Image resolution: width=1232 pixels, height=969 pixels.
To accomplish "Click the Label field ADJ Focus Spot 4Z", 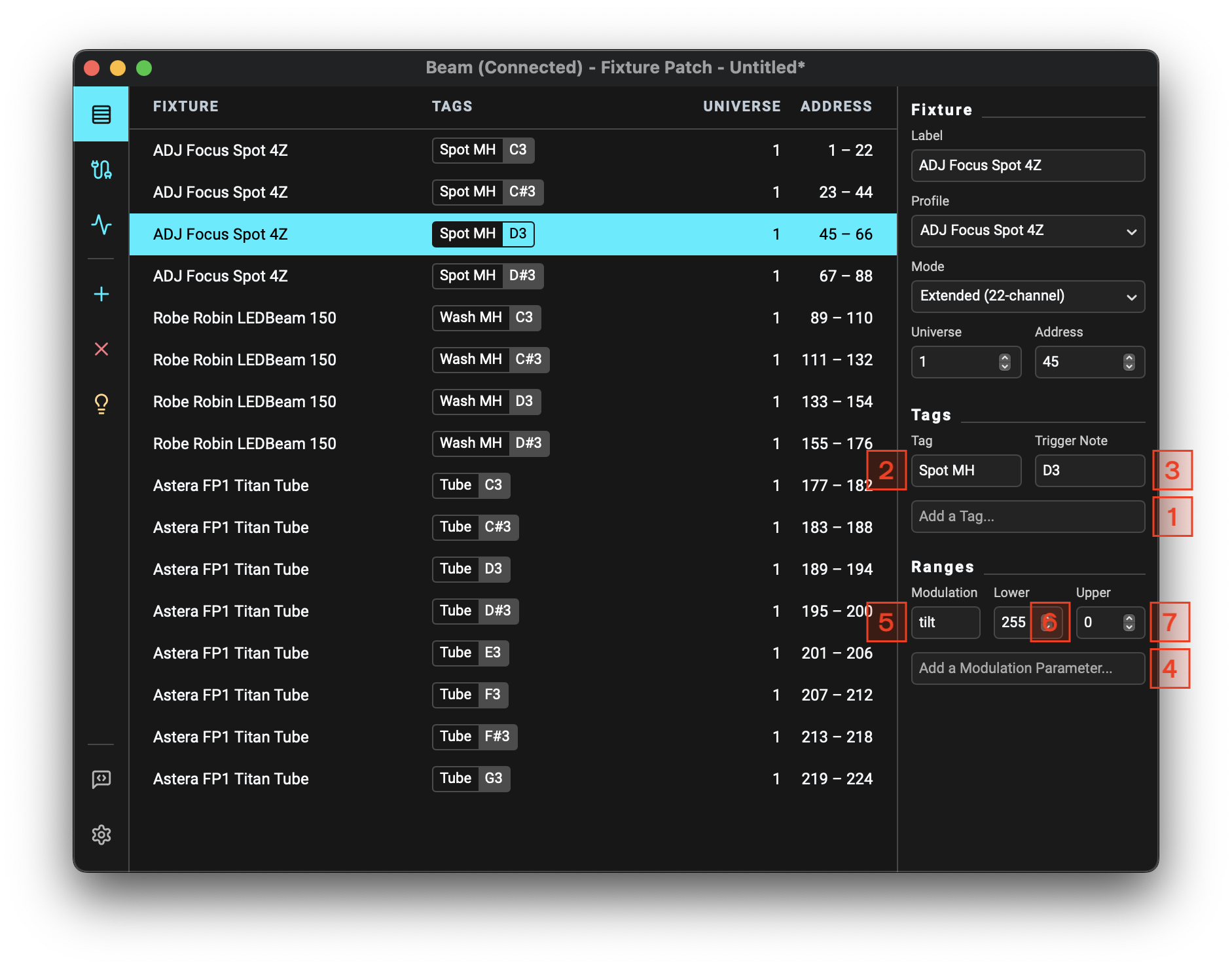I will 1028,166.
